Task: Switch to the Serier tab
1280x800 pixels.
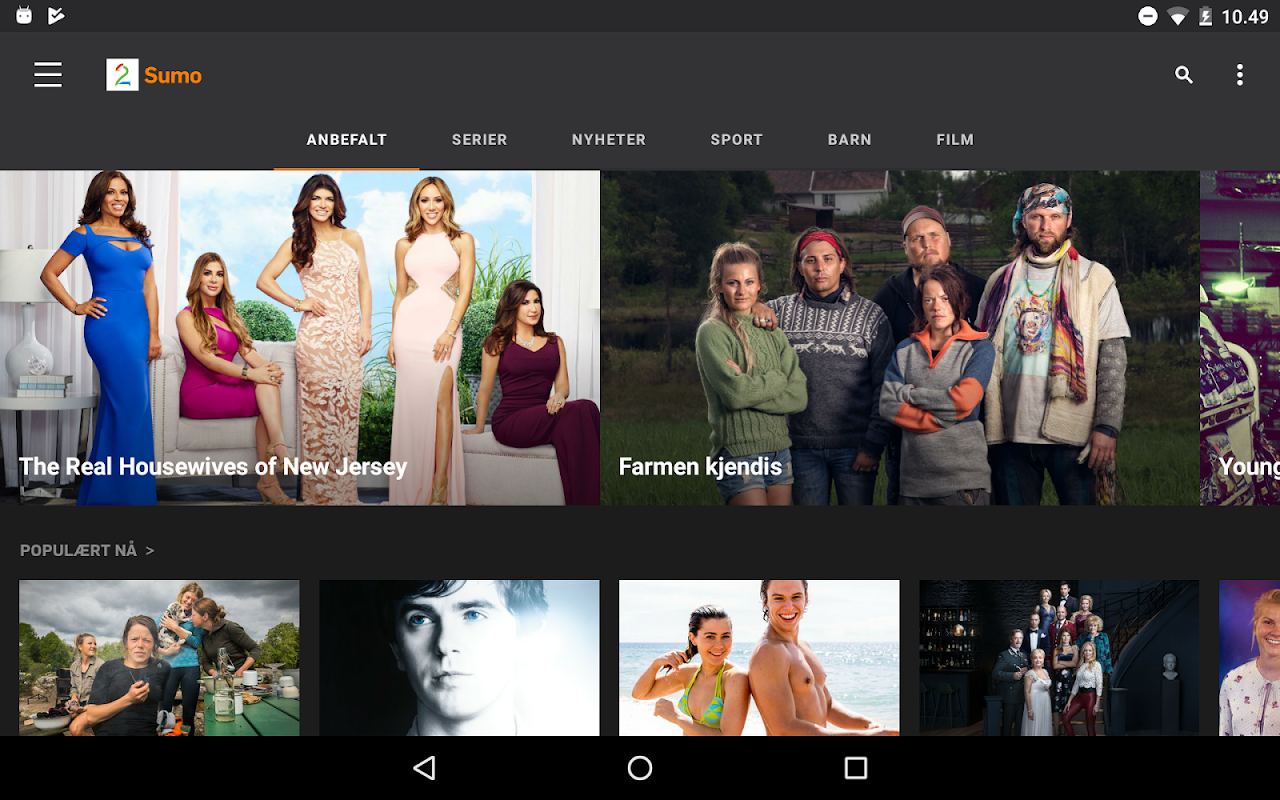Action: 480,140
